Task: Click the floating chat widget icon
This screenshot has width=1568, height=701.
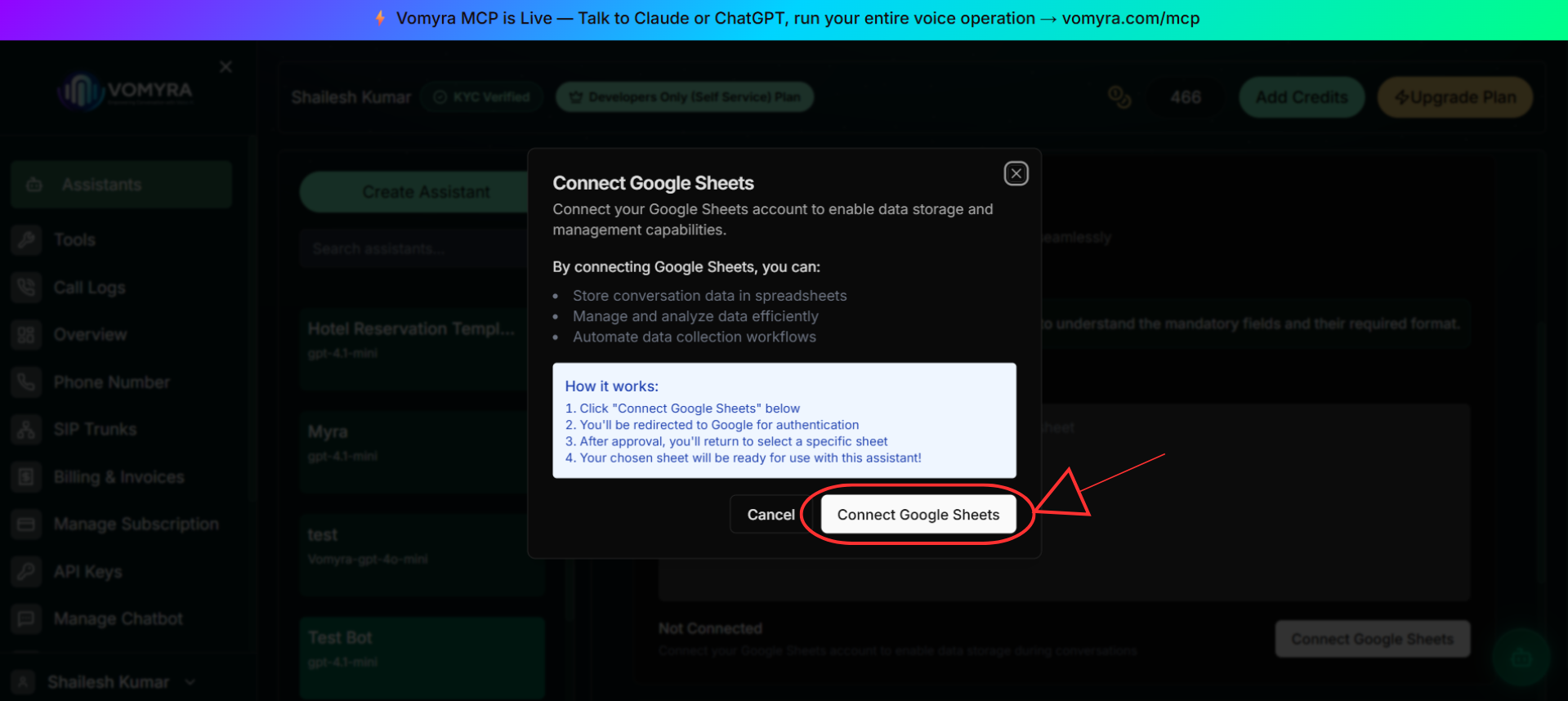Action: 1521,657
